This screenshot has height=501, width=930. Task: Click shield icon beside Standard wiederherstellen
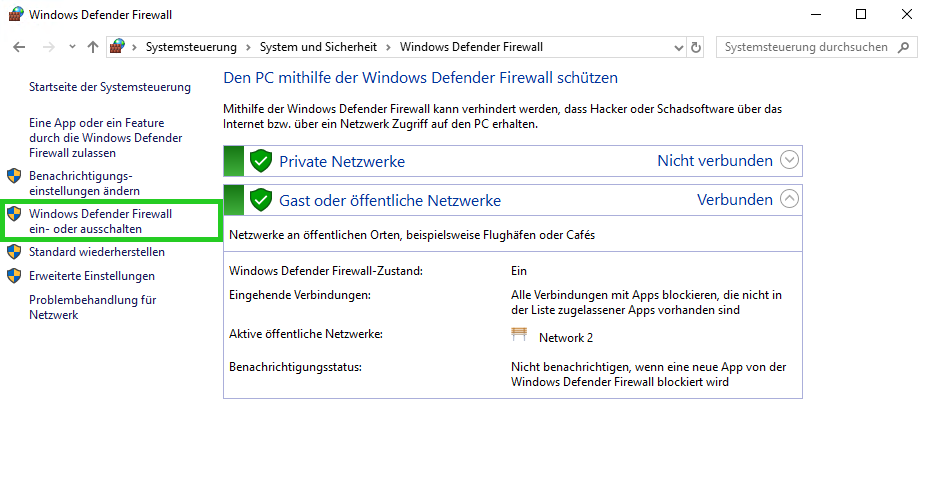point(14,251)
